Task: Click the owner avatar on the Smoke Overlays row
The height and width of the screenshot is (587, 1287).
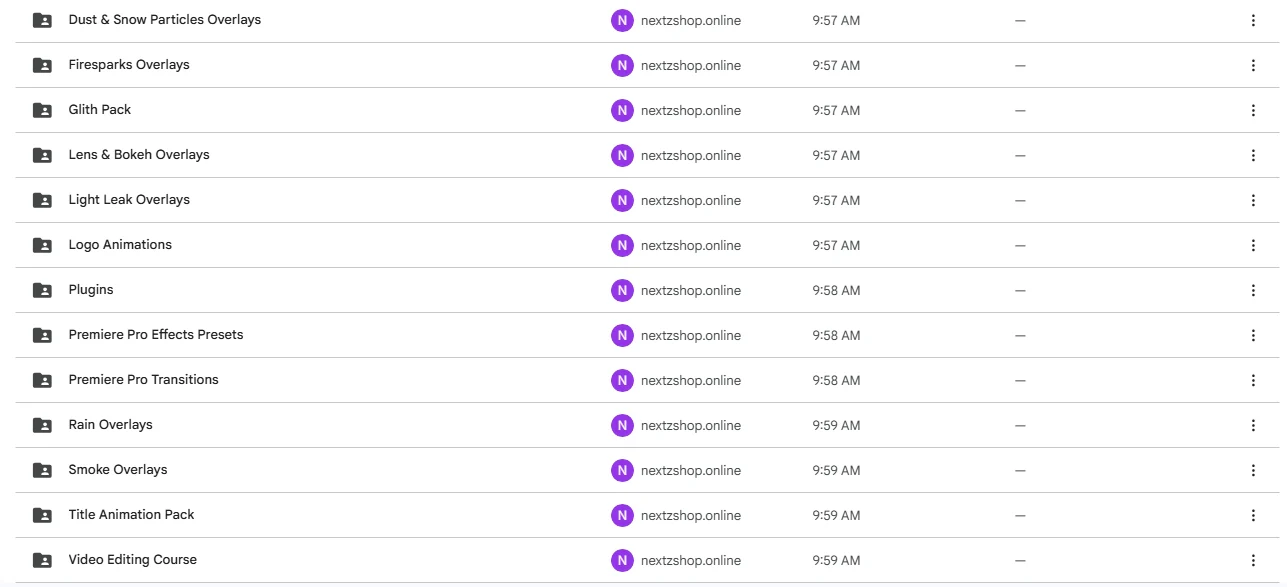Action: (622, 470)
